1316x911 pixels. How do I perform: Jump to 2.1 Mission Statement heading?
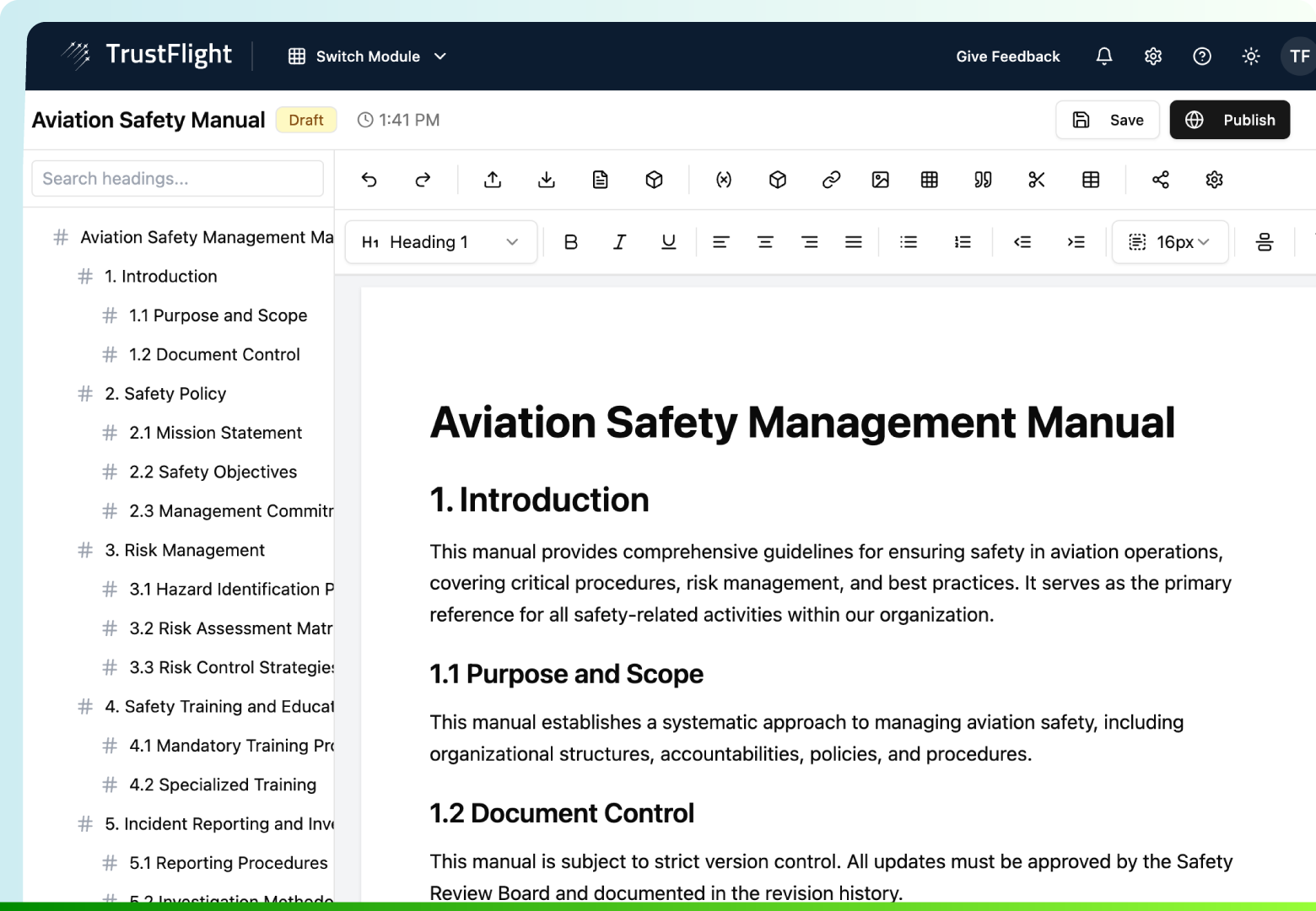click(215, 433)
